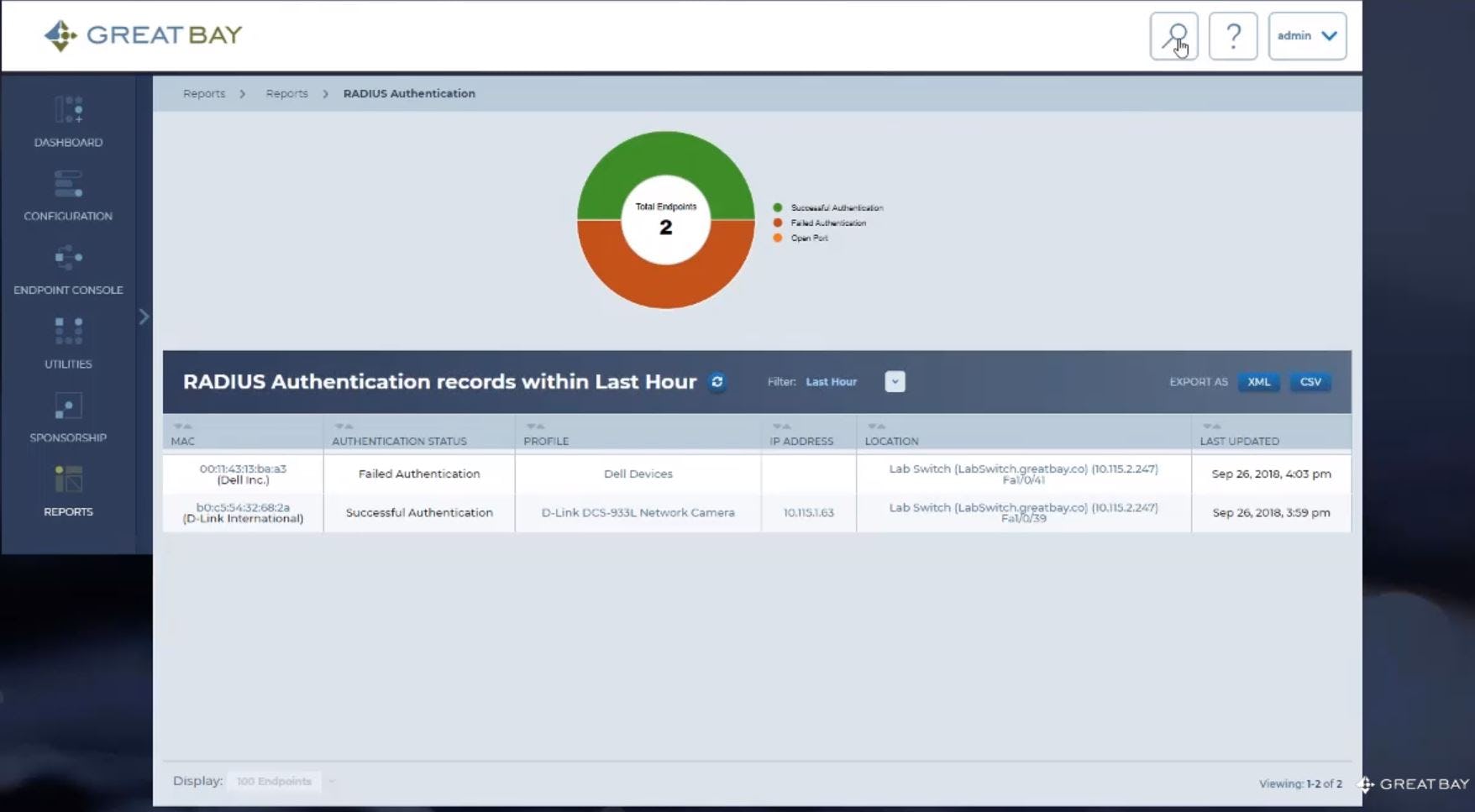Expand the collapsed sidebar via chevron arrow

tap(143, 317)
